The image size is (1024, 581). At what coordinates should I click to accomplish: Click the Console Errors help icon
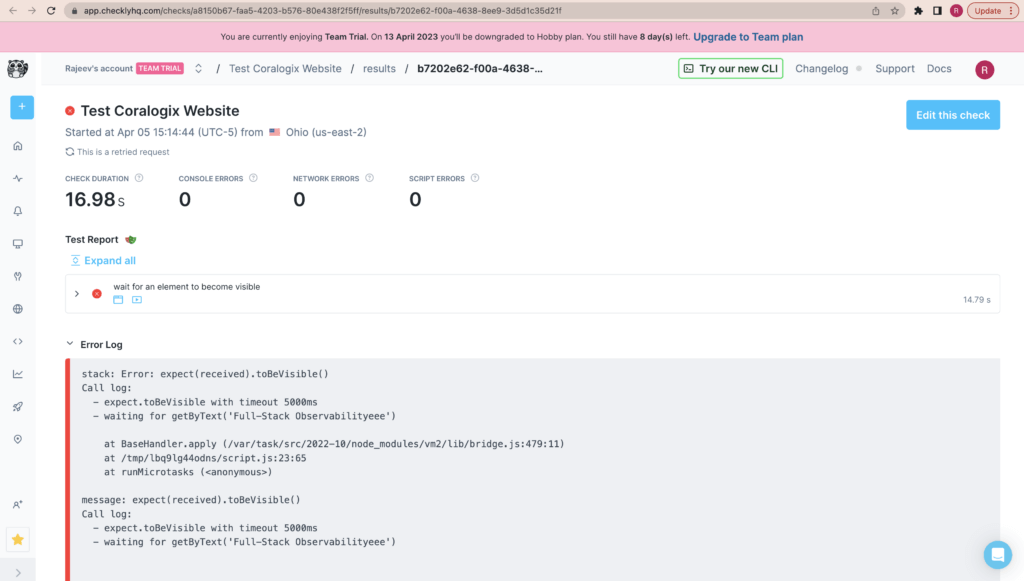[x=253, y=178]
